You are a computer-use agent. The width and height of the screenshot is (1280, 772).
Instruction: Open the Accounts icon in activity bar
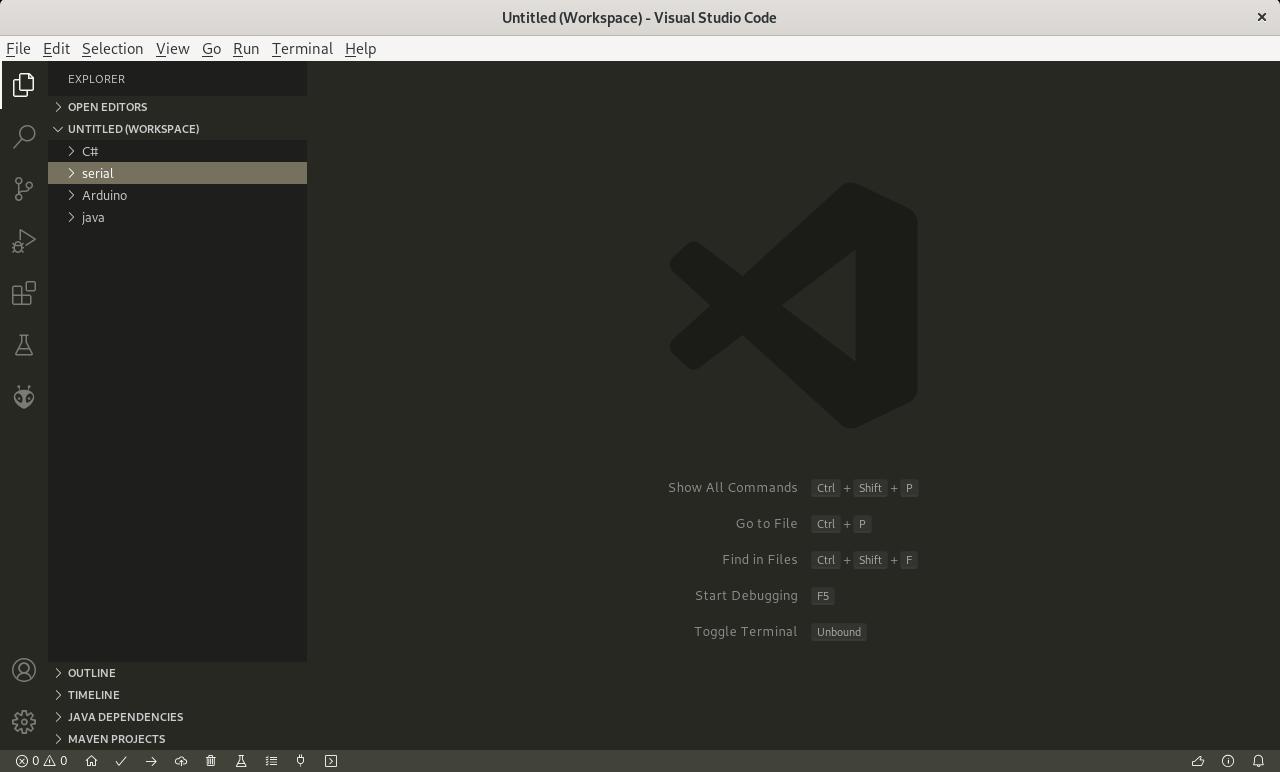24,670
